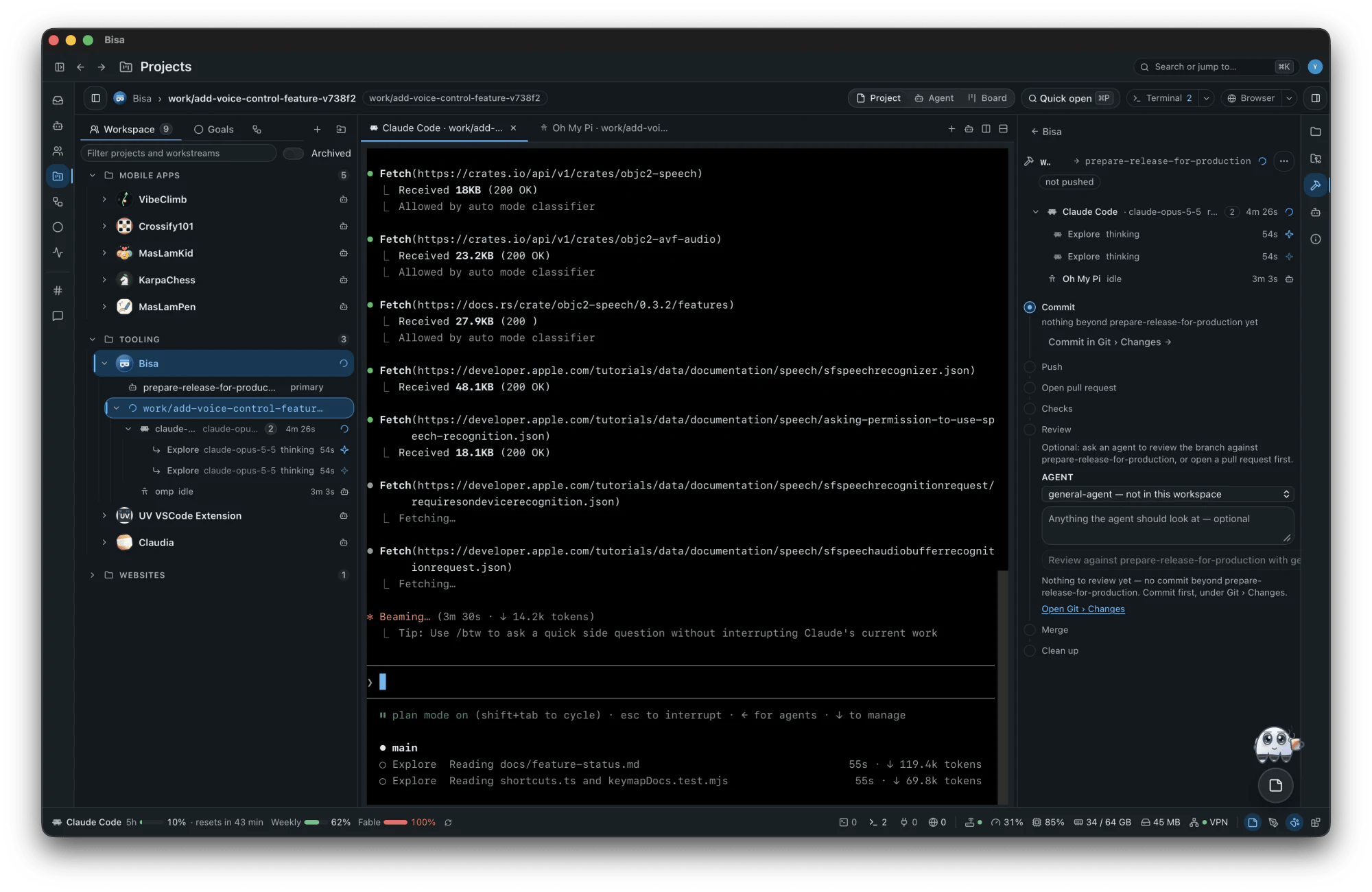Click the Browser button

coord(1251,98)
